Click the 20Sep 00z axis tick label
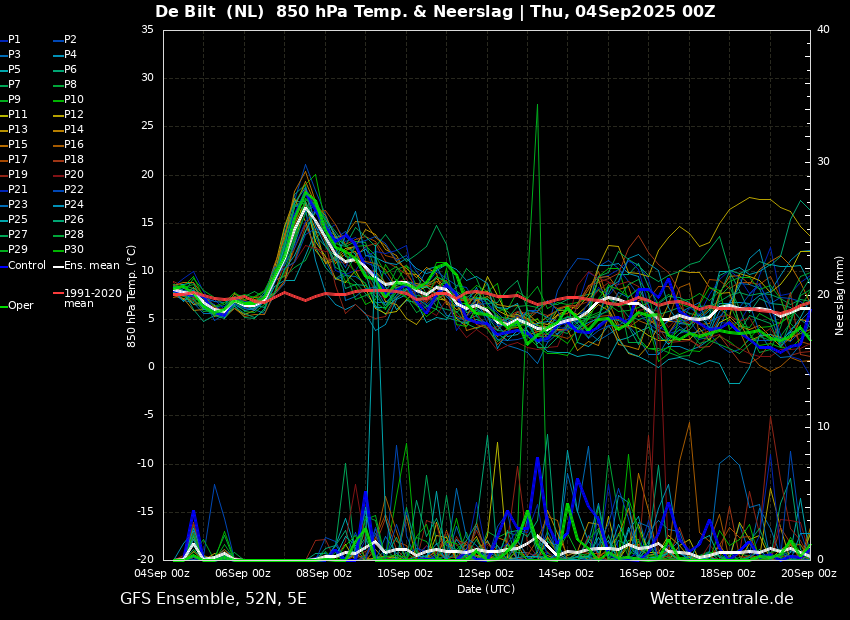850x620 pixels. point(810,573)
